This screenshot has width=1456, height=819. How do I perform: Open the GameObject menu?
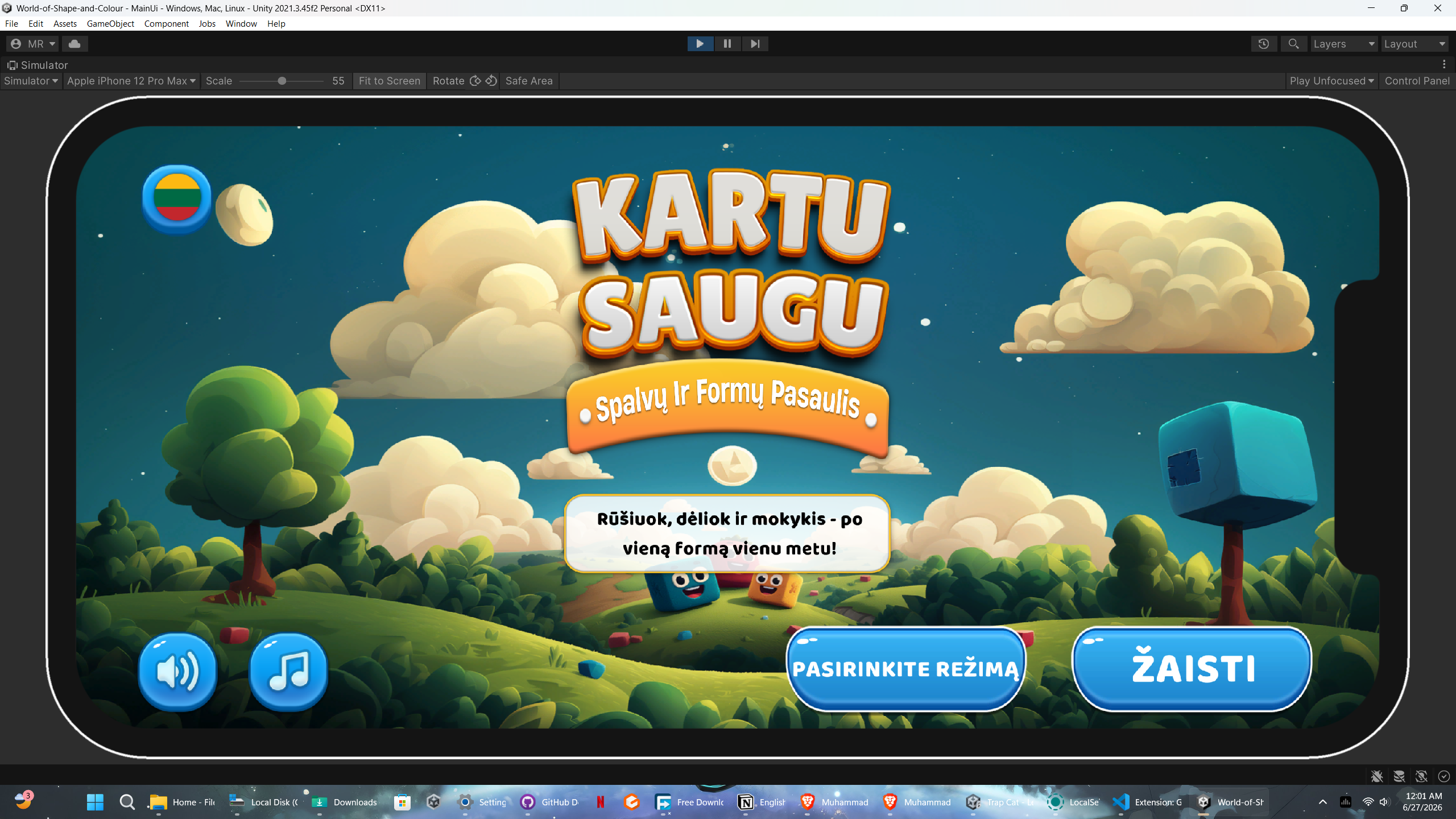110,23
